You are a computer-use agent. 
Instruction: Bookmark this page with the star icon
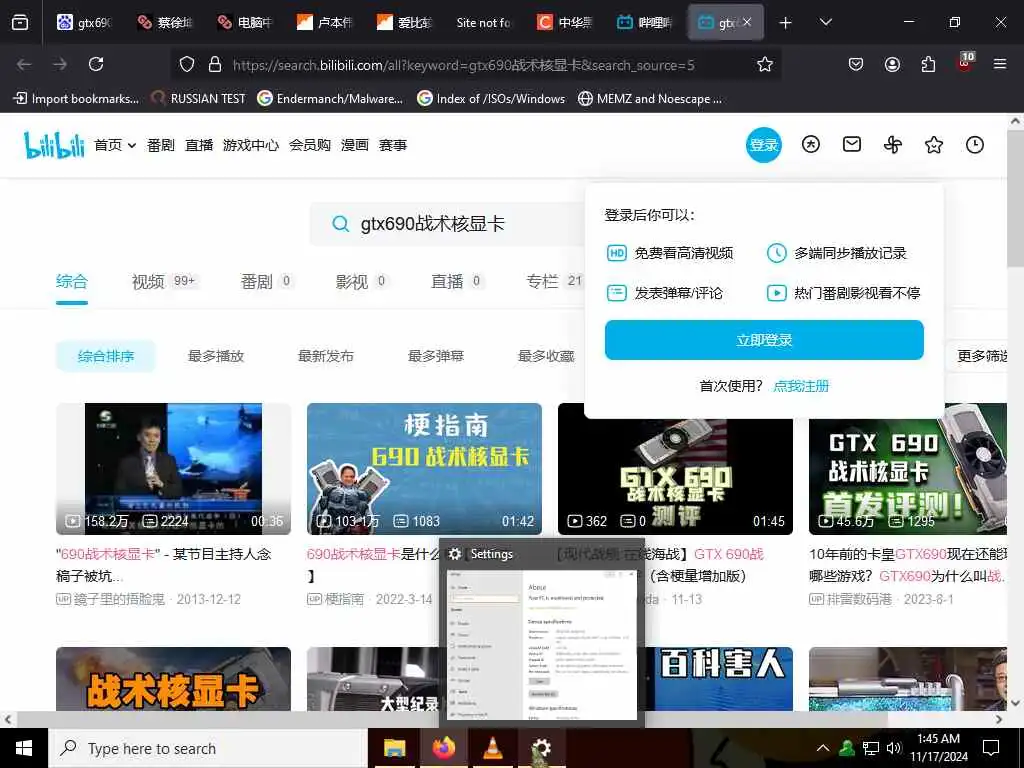[765, 64]
